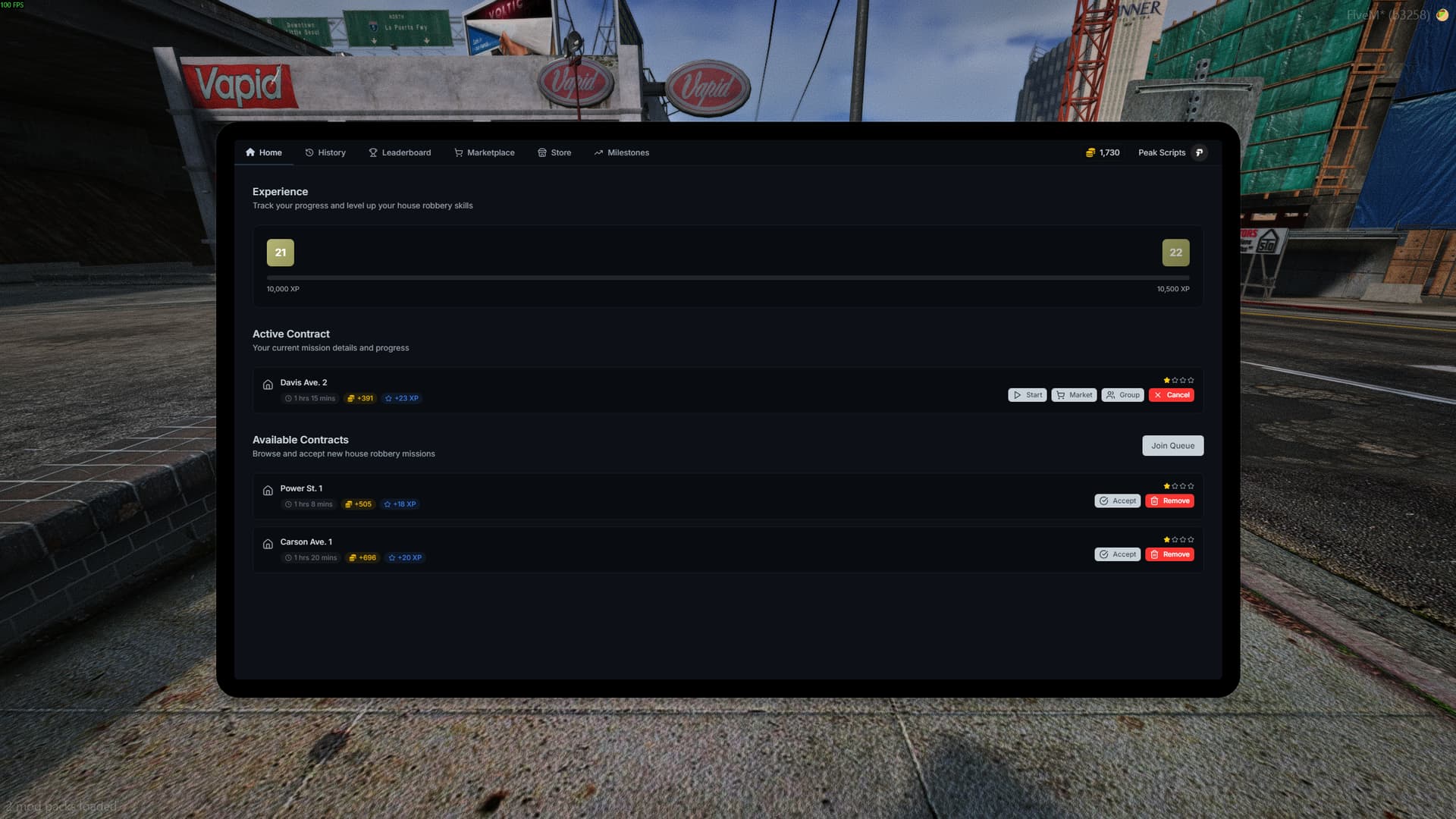Click the star rating on Power St. 1
The image size is (1456, 819).
coord(1178,486)
